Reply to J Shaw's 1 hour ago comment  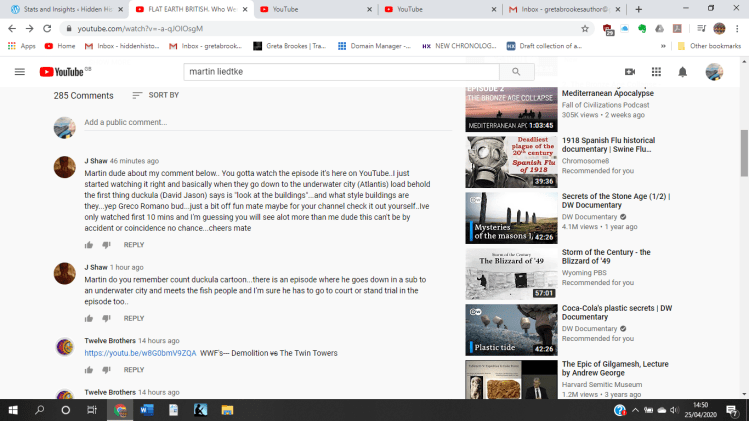tap(134, 318)
